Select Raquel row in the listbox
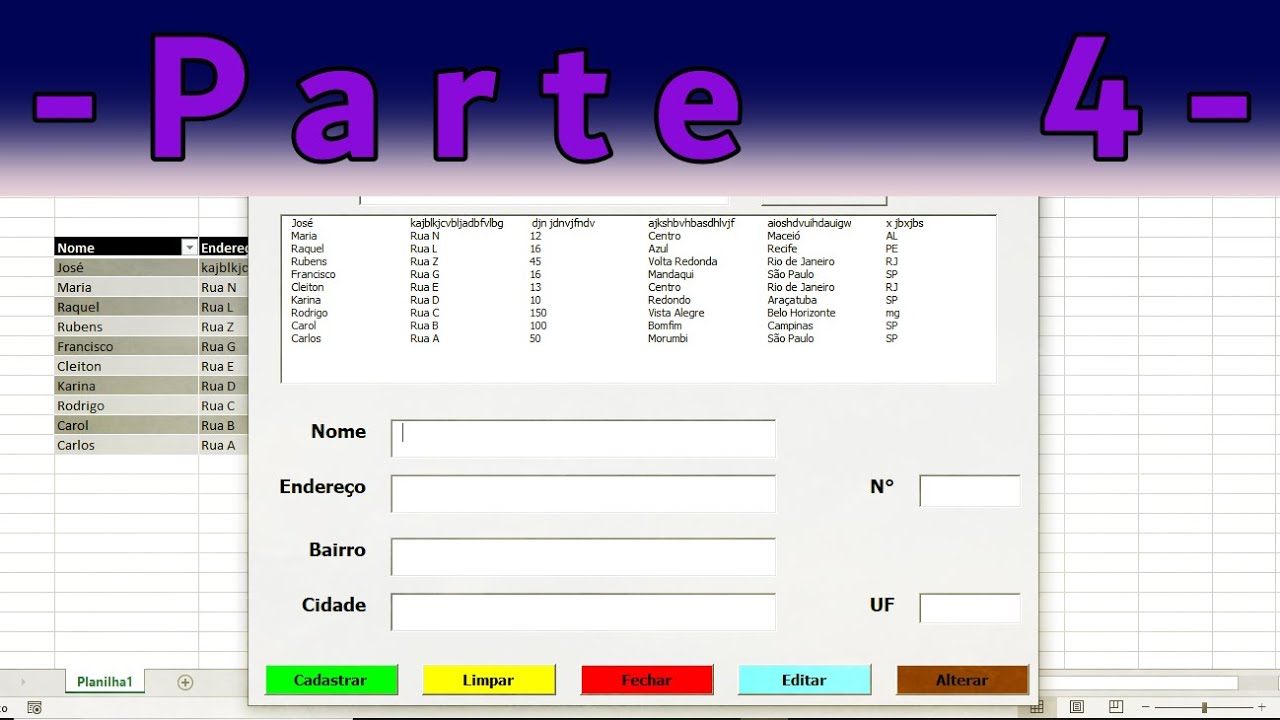 point(638,249)
